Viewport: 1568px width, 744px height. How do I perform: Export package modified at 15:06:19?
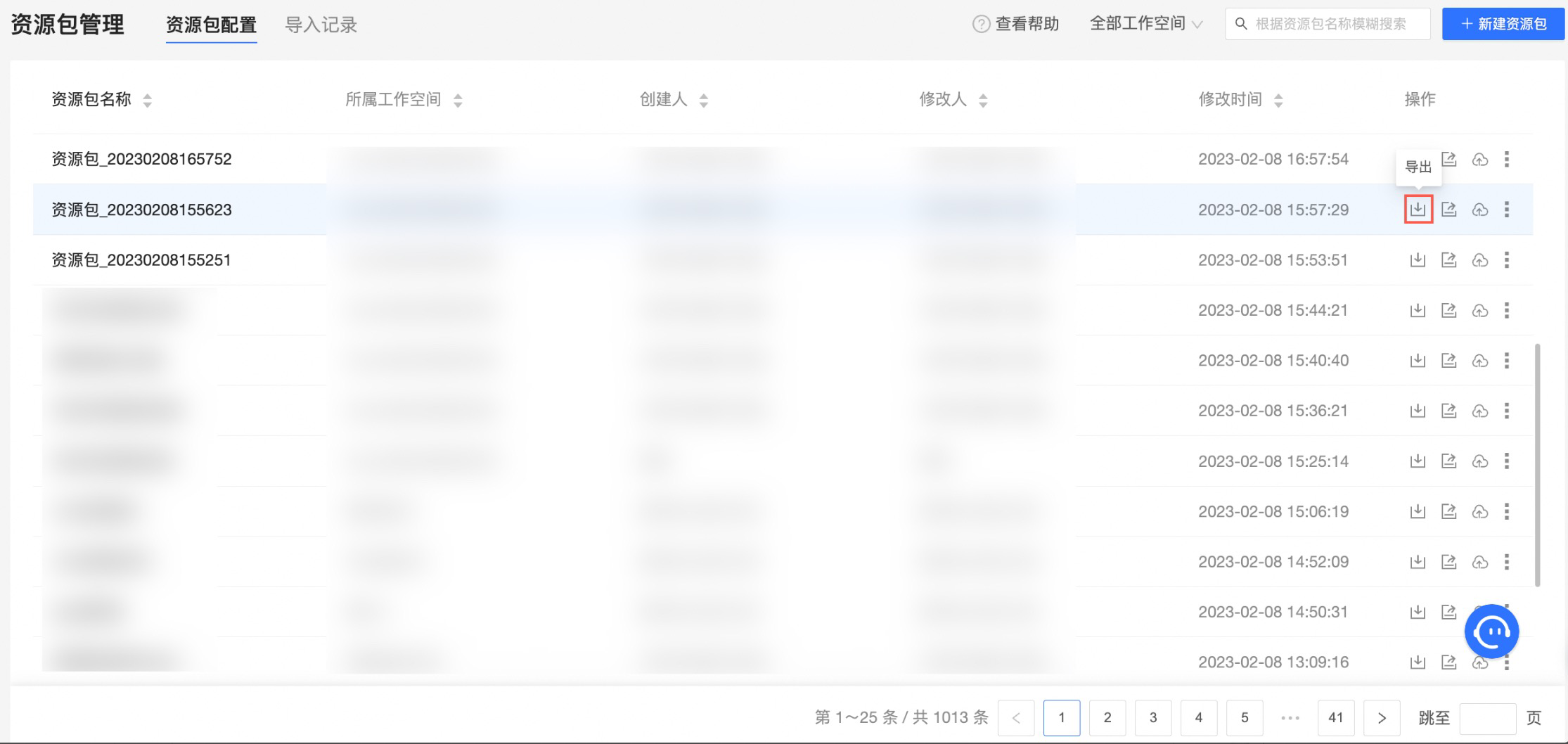point(1418,511)
